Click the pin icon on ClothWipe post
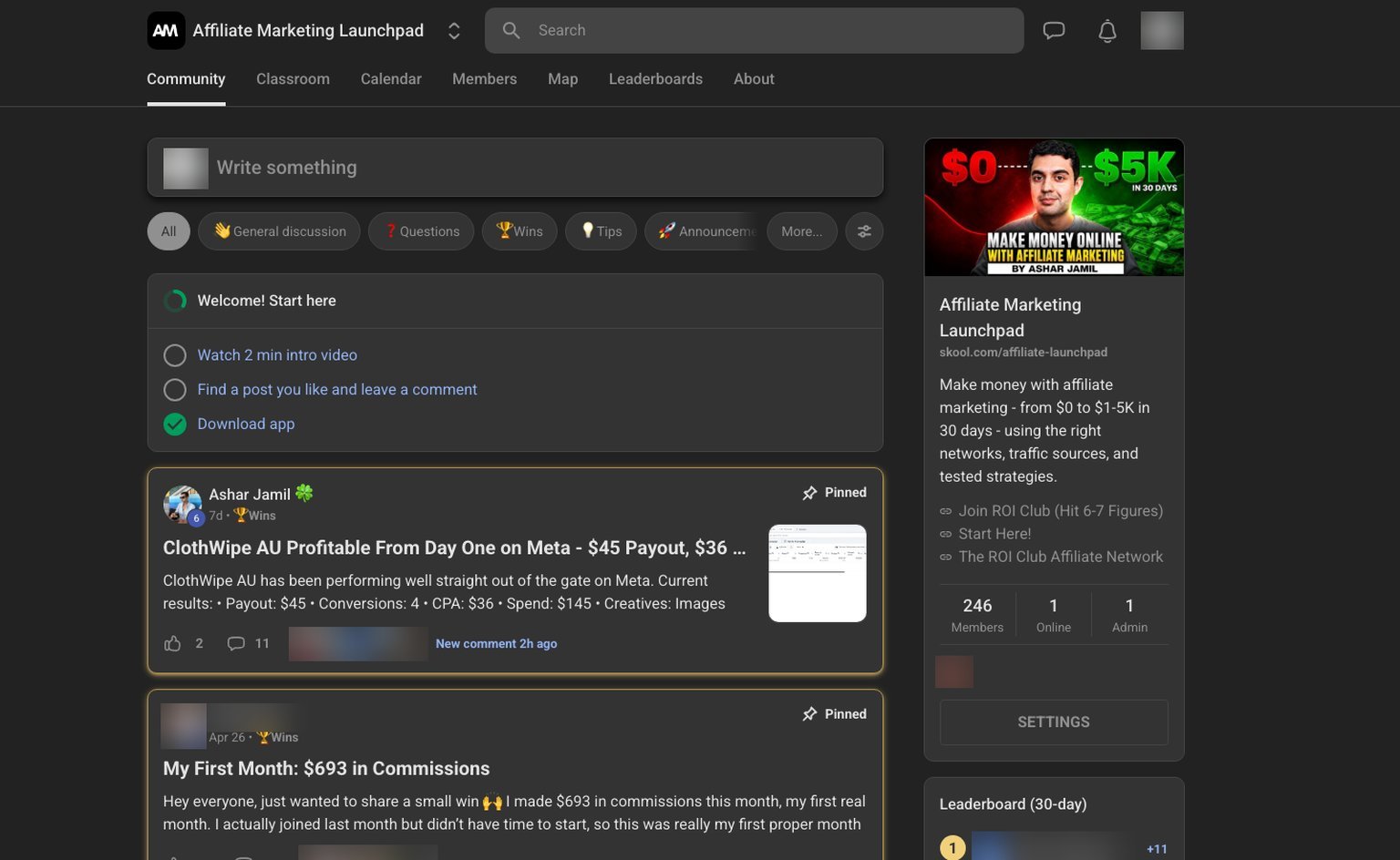1400x860 pixels. pos(809,493)
